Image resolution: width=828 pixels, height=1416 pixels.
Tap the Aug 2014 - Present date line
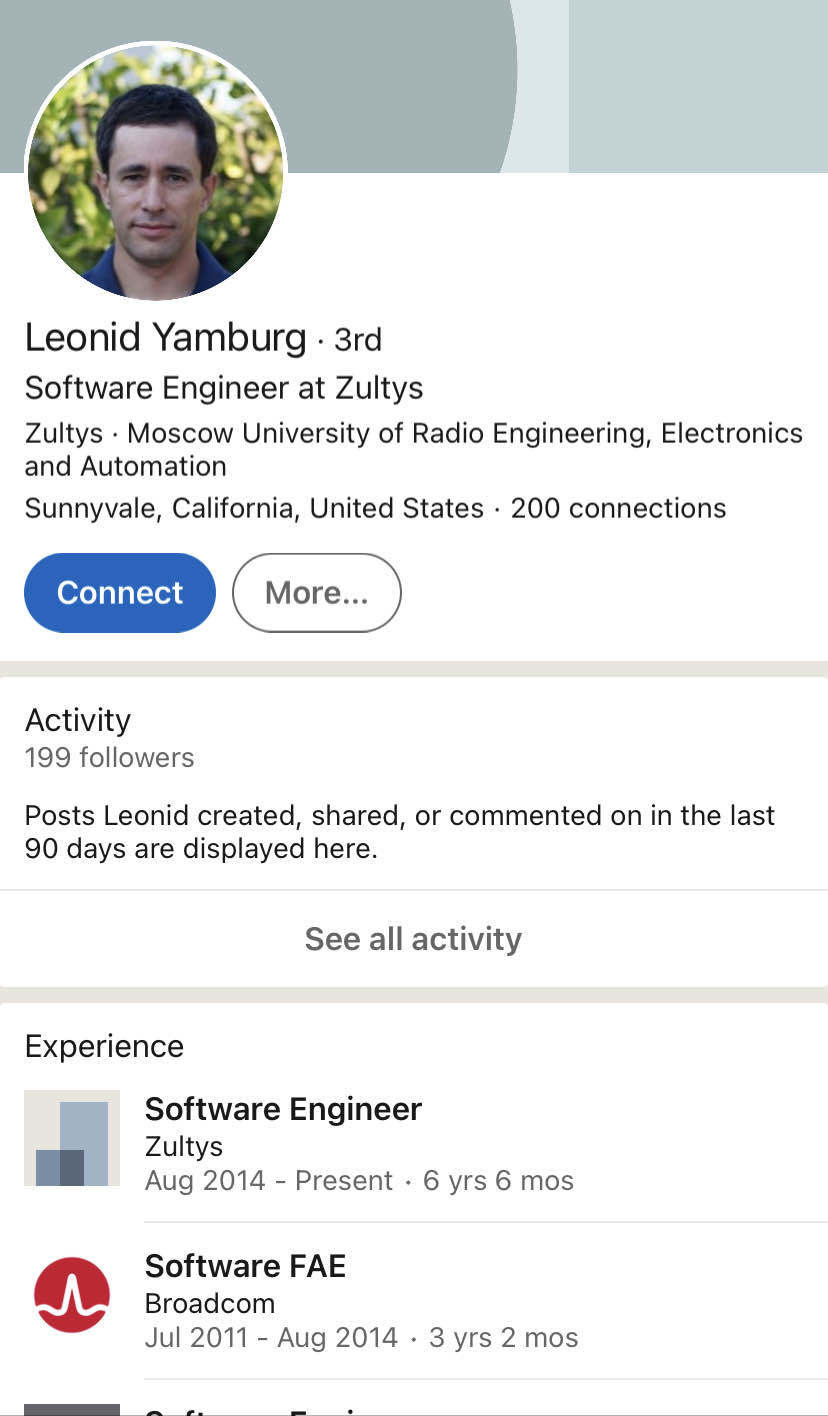point(268,1181)
